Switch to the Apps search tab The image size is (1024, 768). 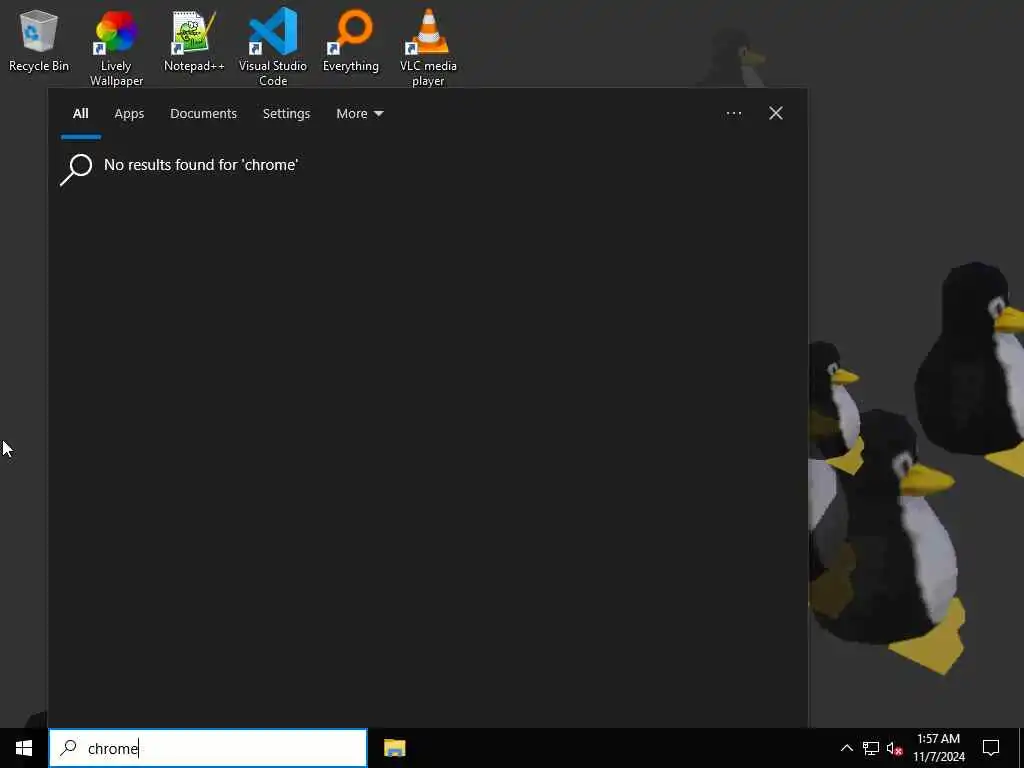click(x=129, y=114)
